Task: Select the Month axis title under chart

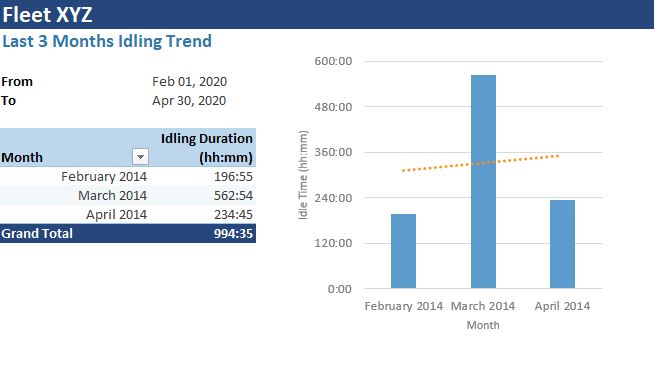Action: pyautogui.click(x=483, y=325)
